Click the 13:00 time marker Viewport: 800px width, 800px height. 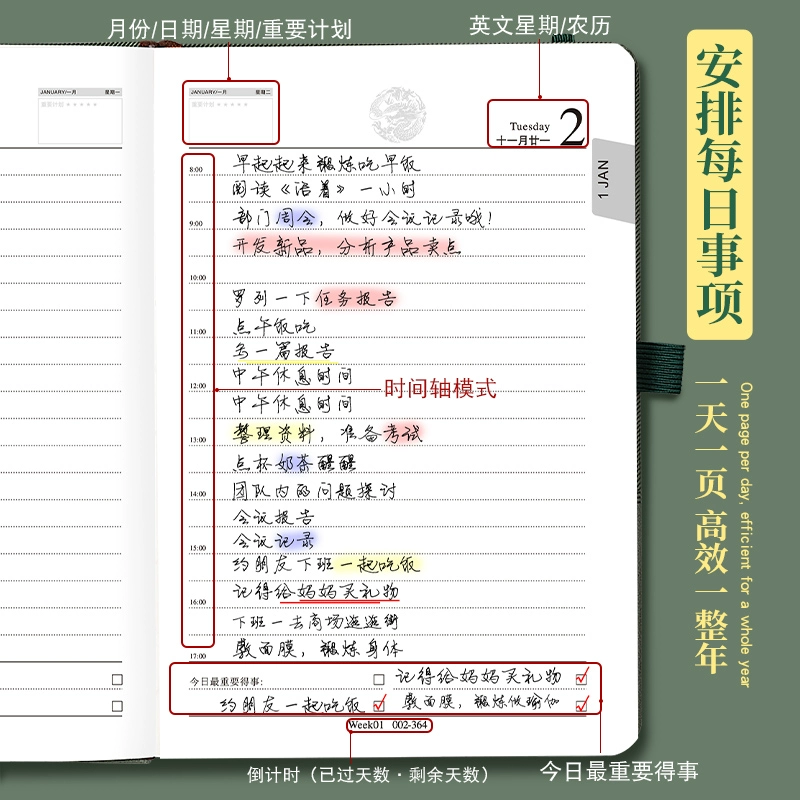point(198,440)
